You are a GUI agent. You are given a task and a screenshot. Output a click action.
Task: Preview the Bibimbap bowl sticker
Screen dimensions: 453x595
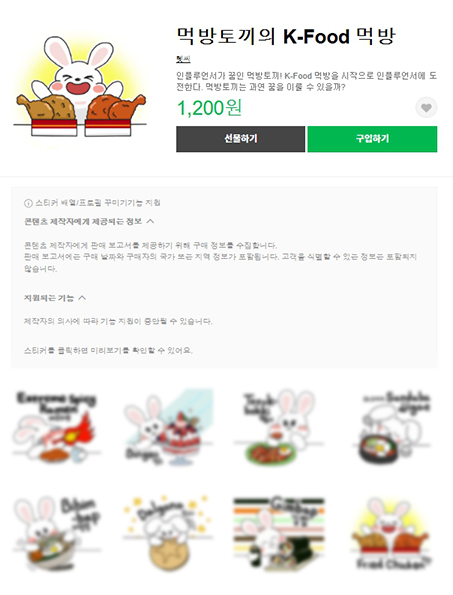pyautogui.click(x=57, y=533)
